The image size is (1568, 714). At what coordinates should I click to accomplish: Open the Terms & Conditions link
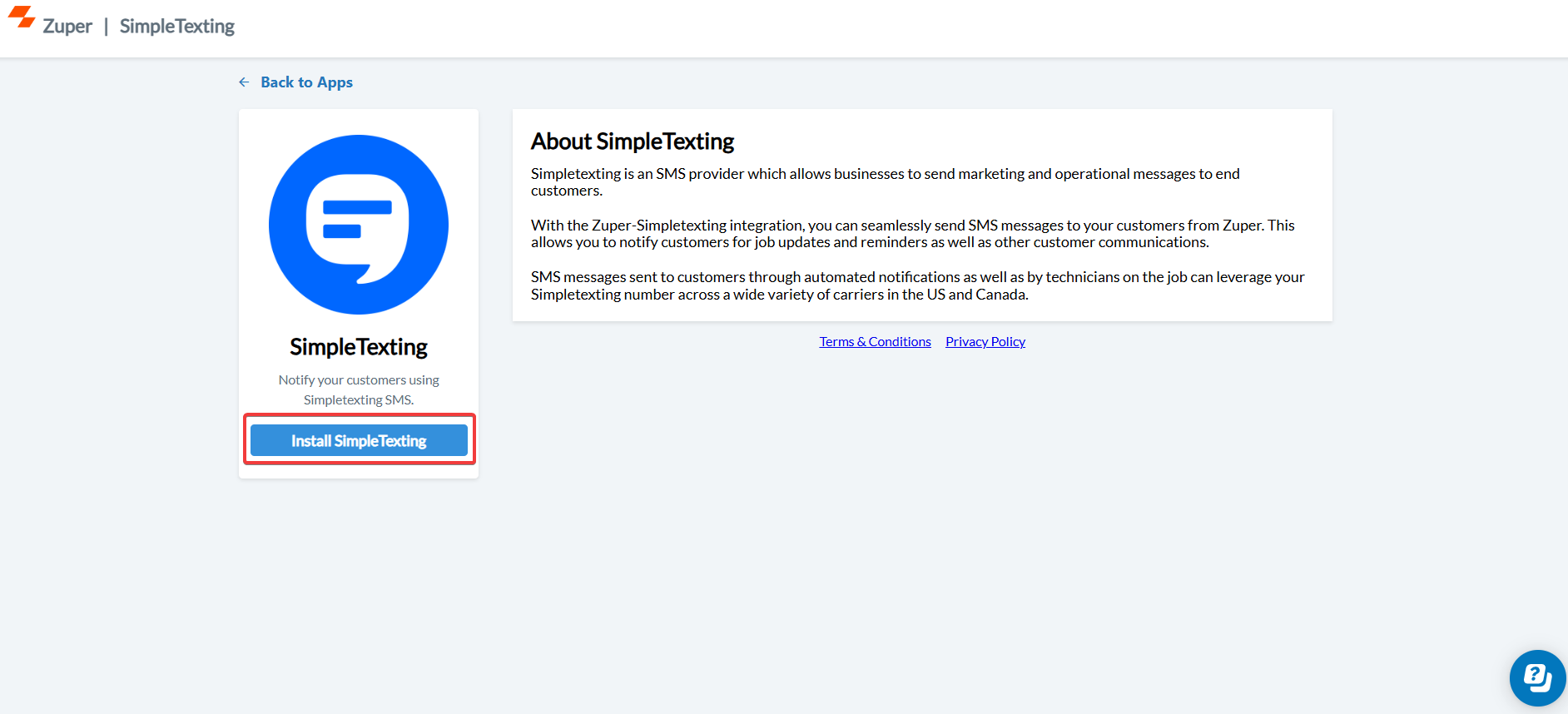coord(875,341)
